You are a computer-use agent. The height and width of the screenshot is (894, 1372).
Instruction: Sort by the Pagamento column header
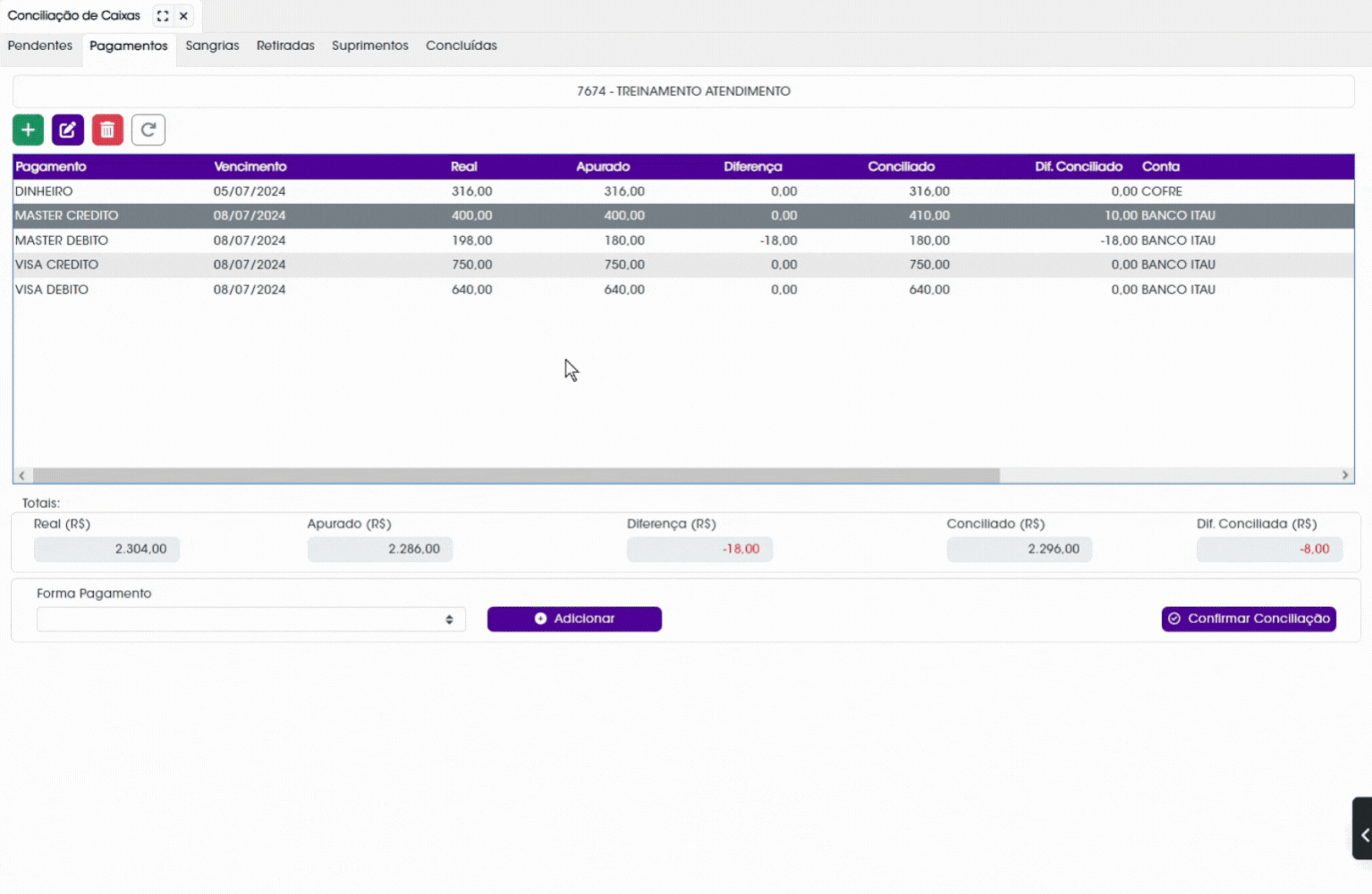51,167
